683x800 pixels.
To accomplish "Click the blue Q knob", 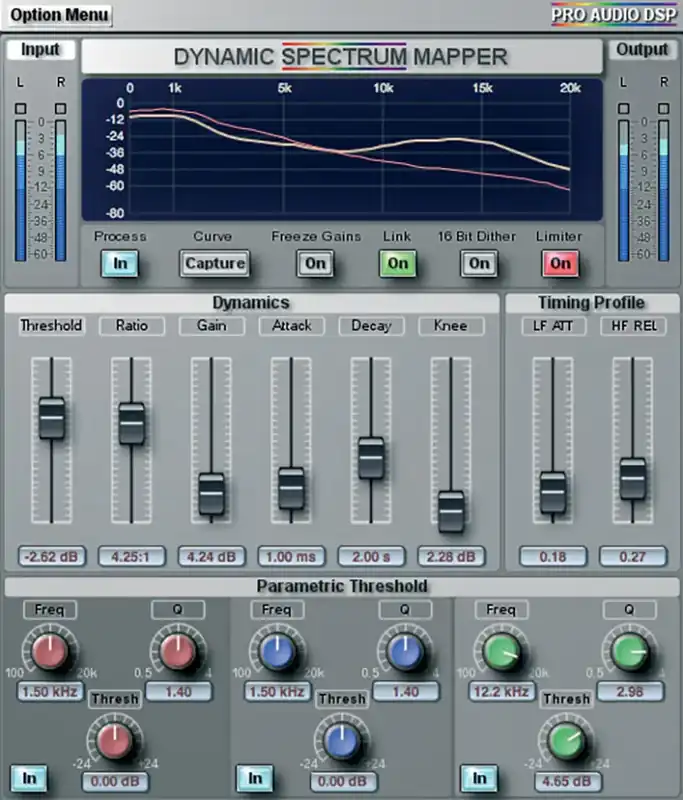I will coord(405,651).
